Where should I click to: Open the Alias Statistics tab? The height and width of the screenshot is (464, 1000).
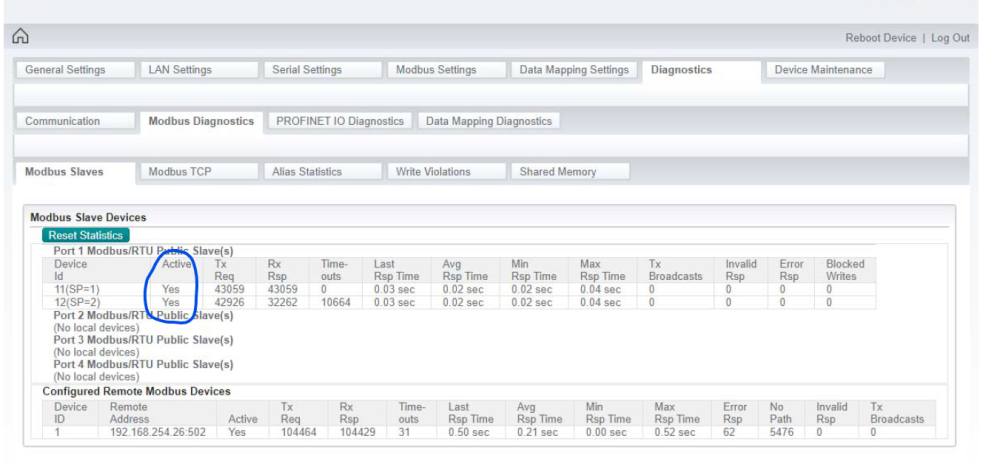pyautogui.click(x=307, y=172)
